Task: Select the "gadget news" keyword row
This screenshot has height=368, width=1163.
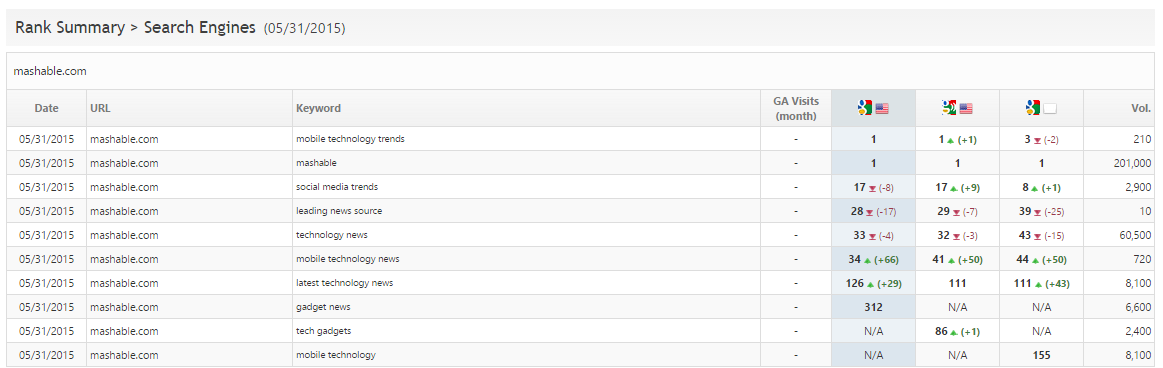Action: (582, 307)
